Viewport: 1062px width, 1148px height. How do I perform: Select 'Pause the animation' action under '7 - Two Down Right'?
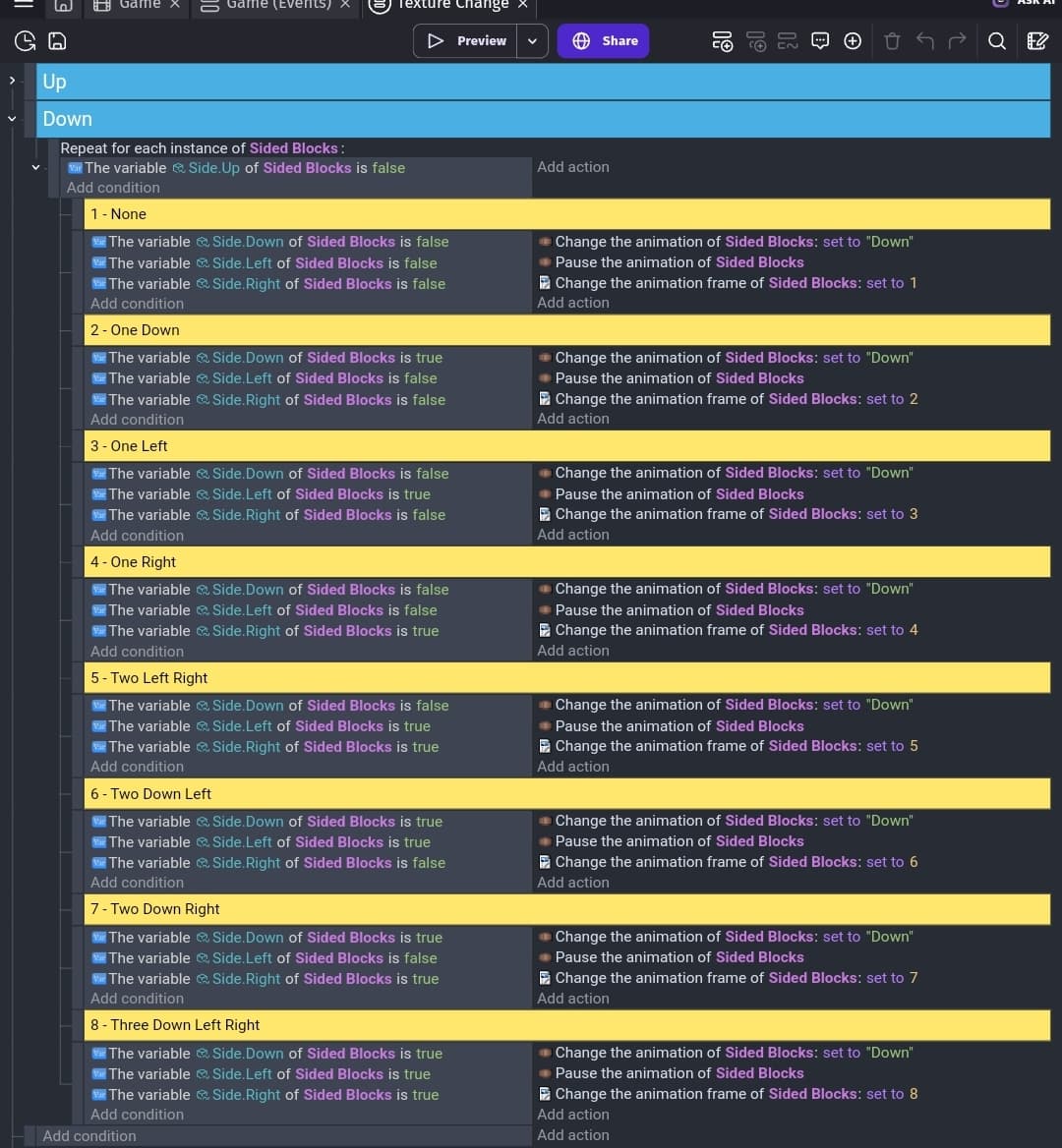click(672, 957)
